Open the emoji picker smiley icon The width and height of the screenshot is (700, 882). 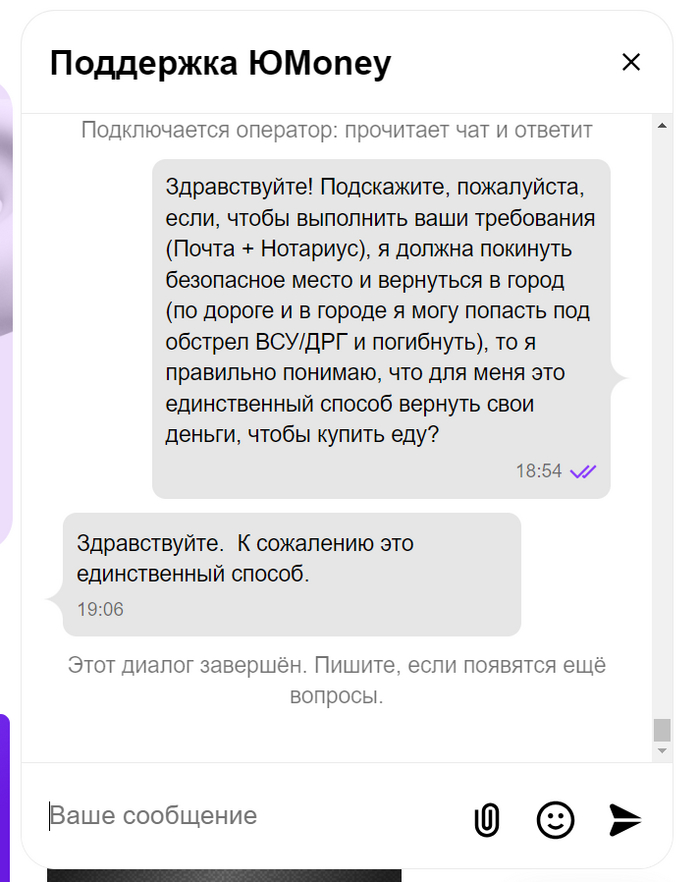coord(555,819)
